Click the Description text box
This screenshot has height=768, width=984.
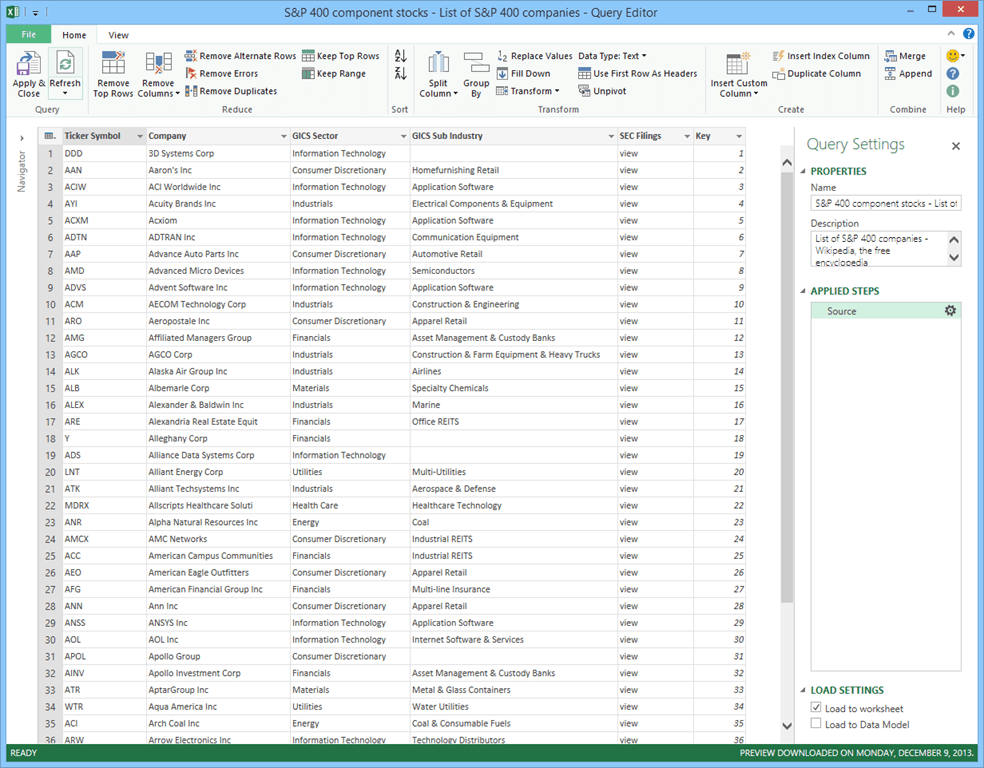879,249
